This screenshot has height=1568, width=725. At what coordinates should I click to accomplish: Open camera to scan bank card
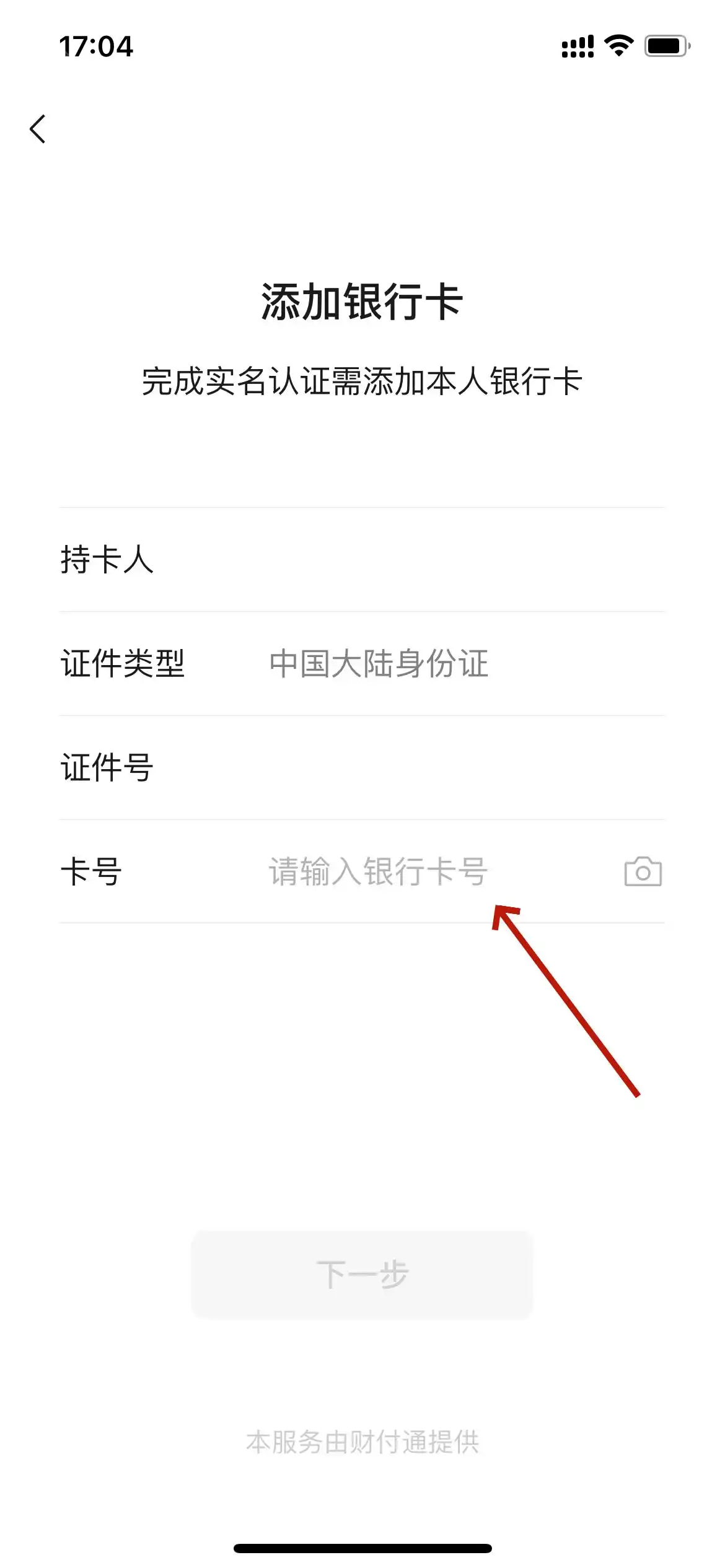pyautogui.click(x=643, y=871)
